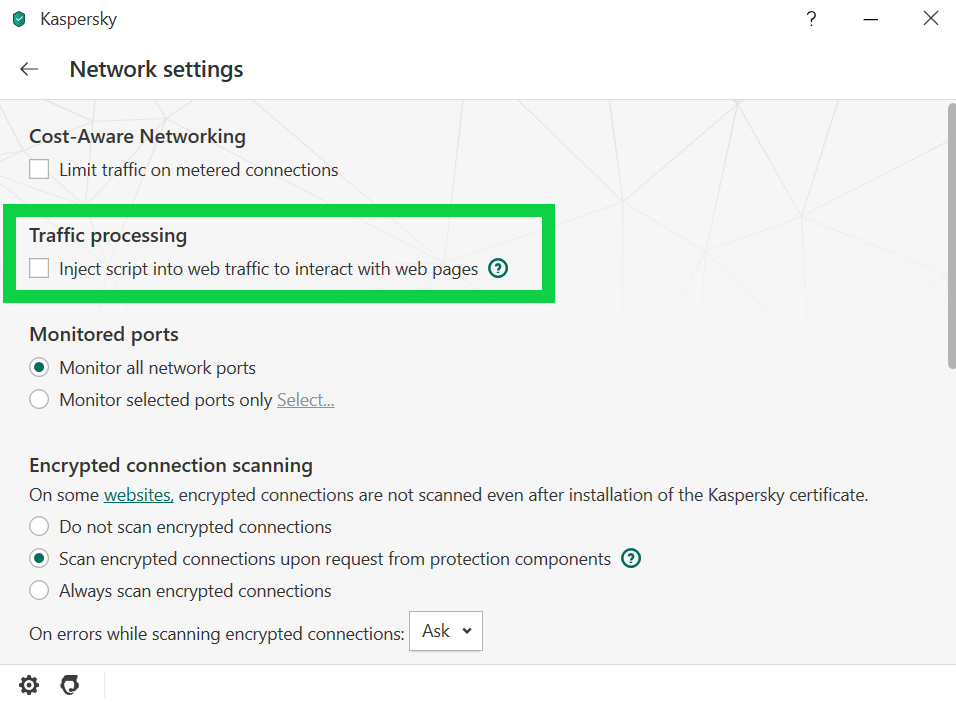The image size is (956, 702).
Task: Select Do not scan encrypted connections
Action: [39, 527]
